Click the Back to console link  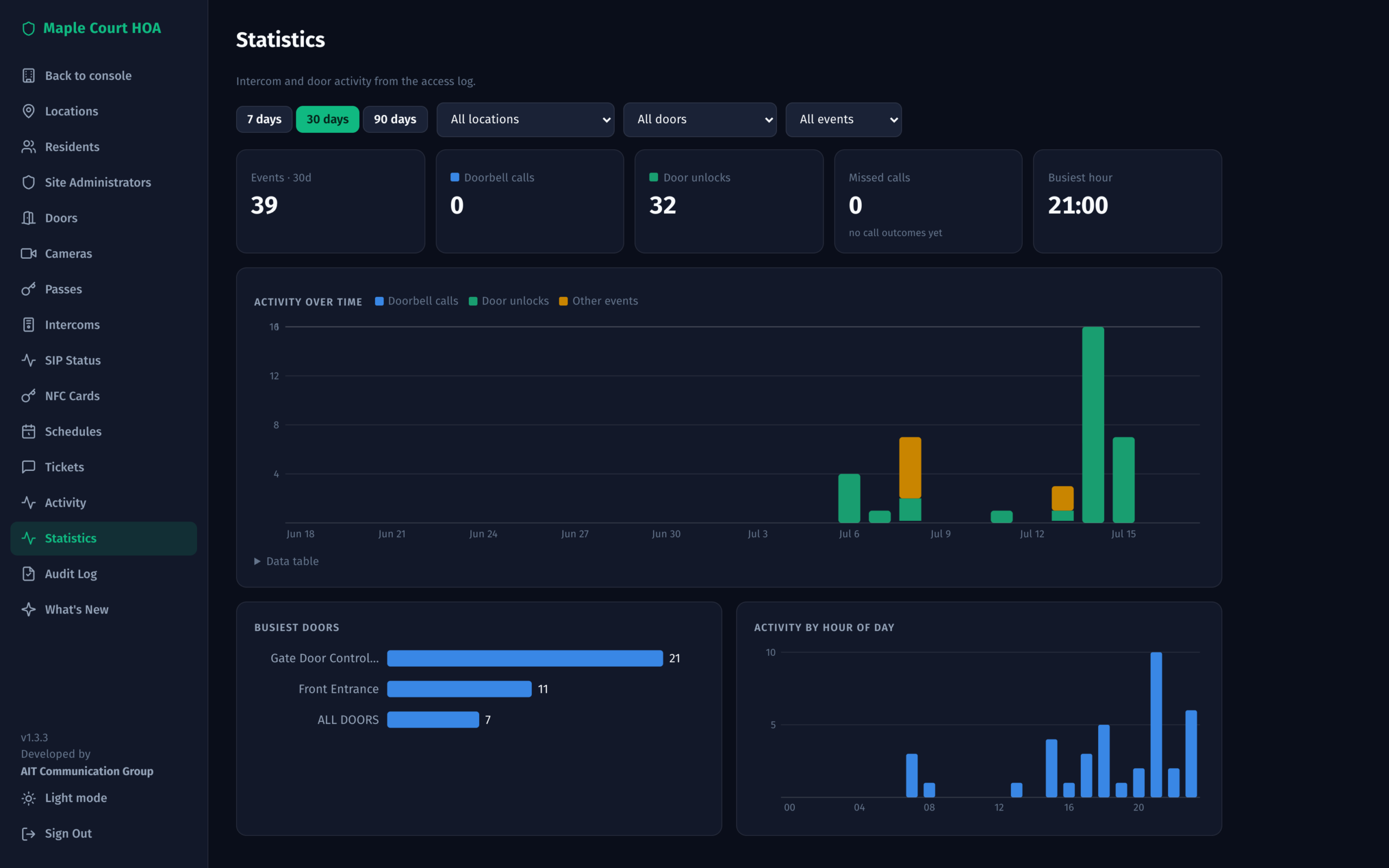[88, 76]
